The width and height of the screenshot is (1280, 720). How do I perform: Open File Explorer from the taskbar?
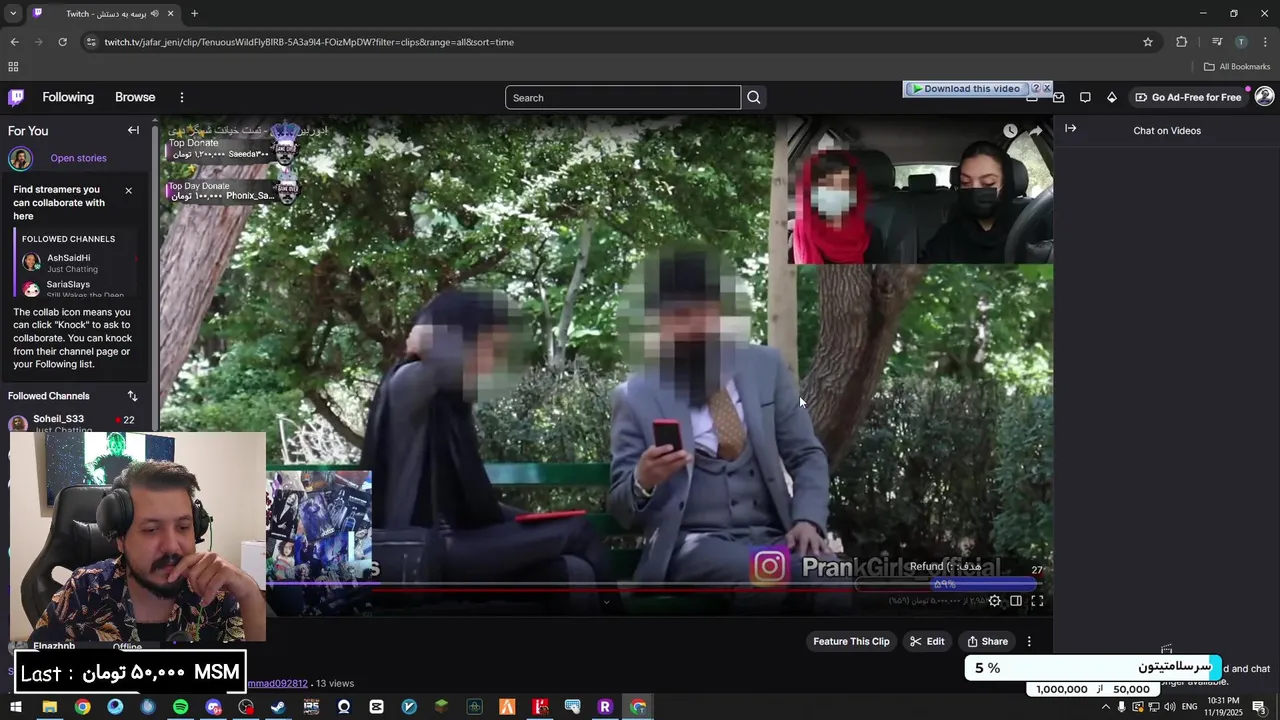[49, 707]
